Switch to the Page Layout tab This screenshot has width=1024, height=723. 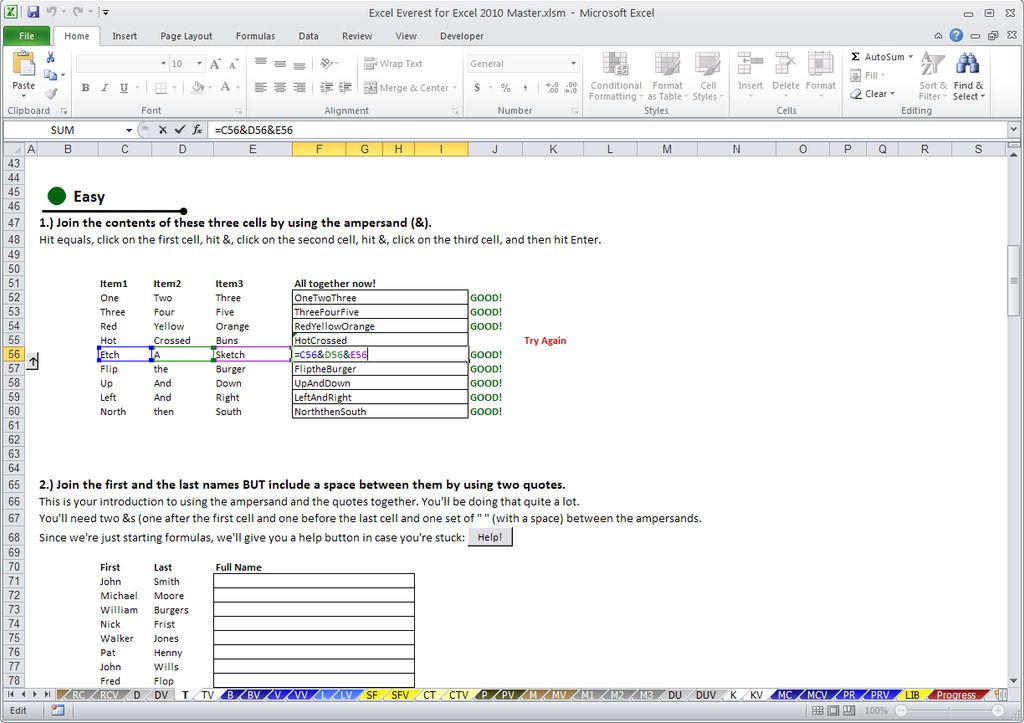186,36
